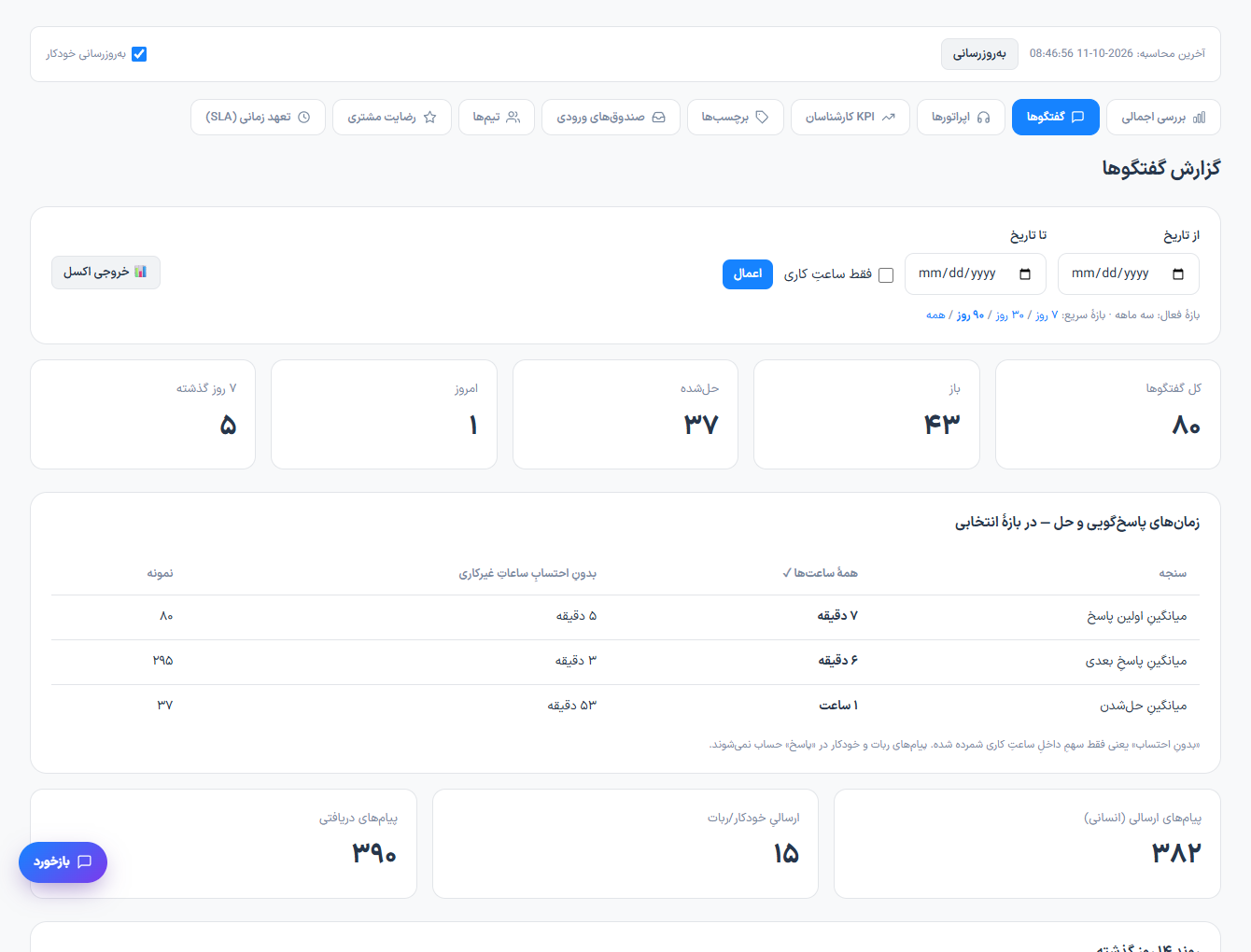Image resolution: width=1251 pixels, height=952 pixels.
Task: Switch to the گفتگوها tab
Action: click(1055, 118)
